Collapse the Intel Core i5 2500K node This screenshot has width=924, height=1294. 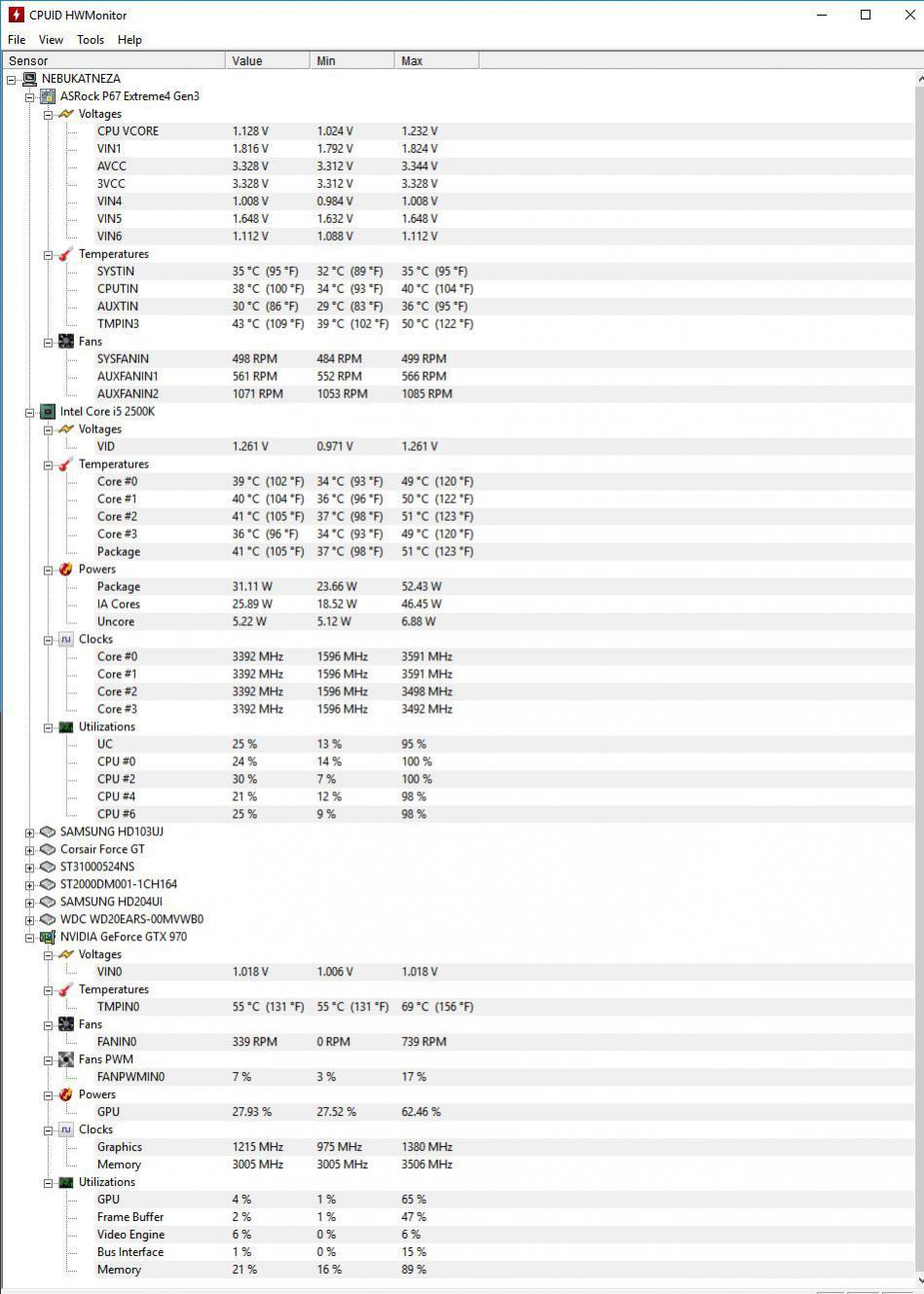pos(30,413)
